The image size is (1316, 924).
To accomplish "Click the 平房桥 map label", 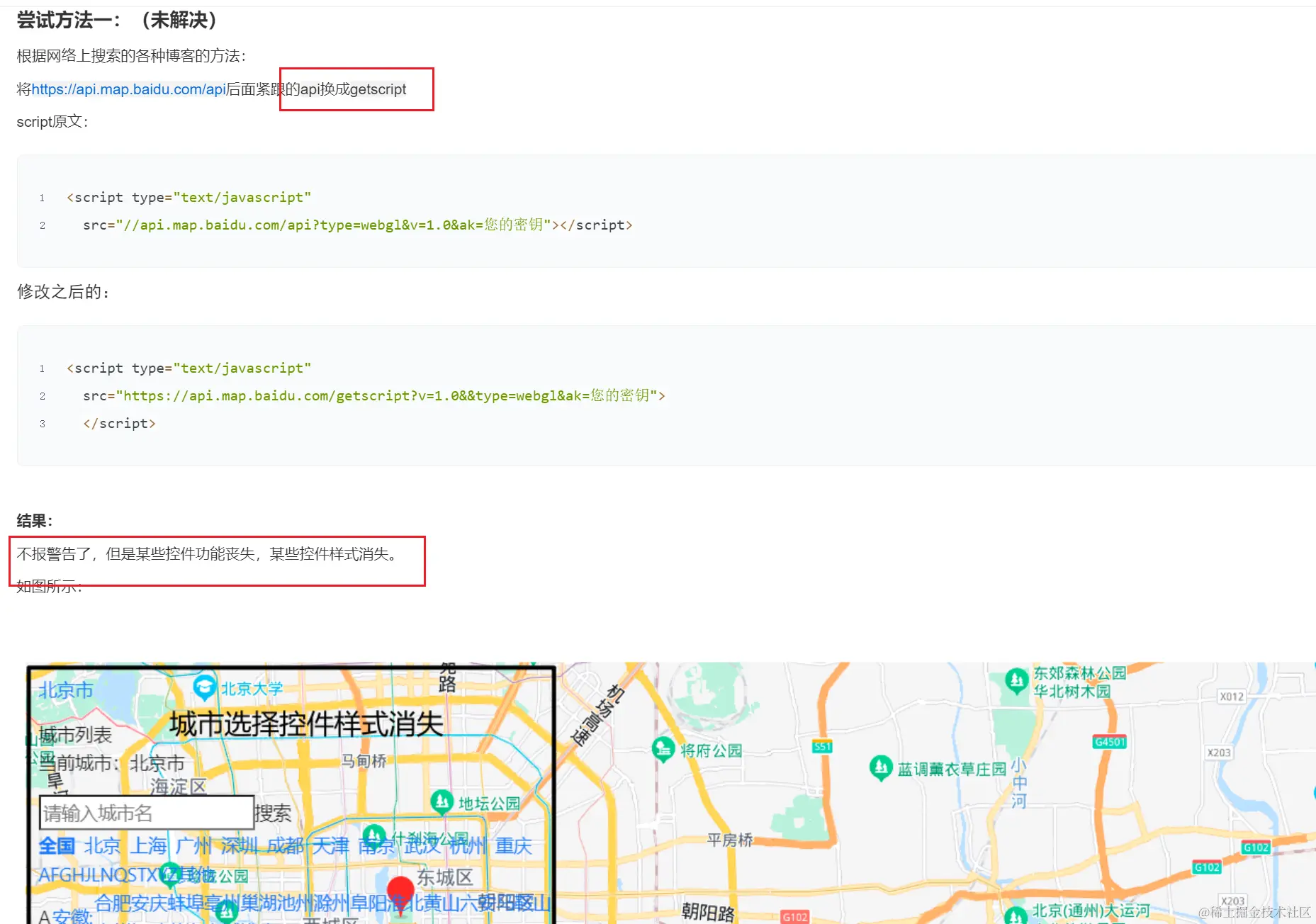I will tap(730, 840).
